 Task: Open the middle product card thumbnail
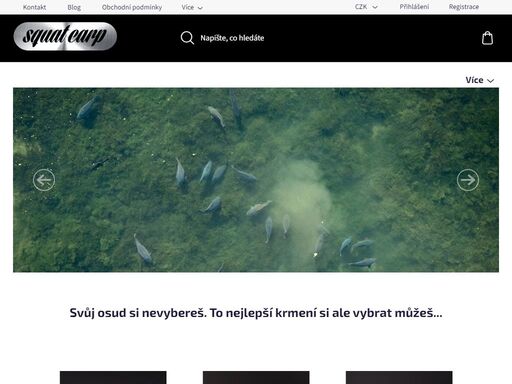[x=256, y=377]
